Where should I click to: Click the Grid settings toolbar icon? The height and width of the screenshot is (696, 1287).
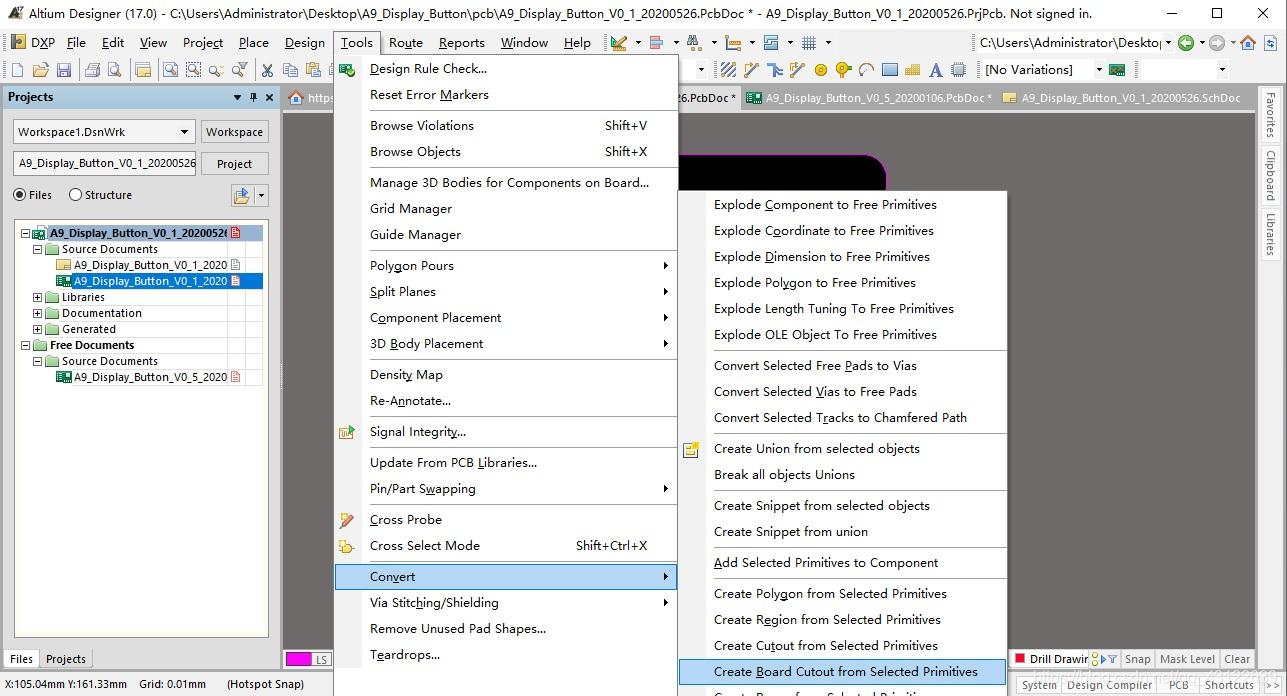point(809,43)
